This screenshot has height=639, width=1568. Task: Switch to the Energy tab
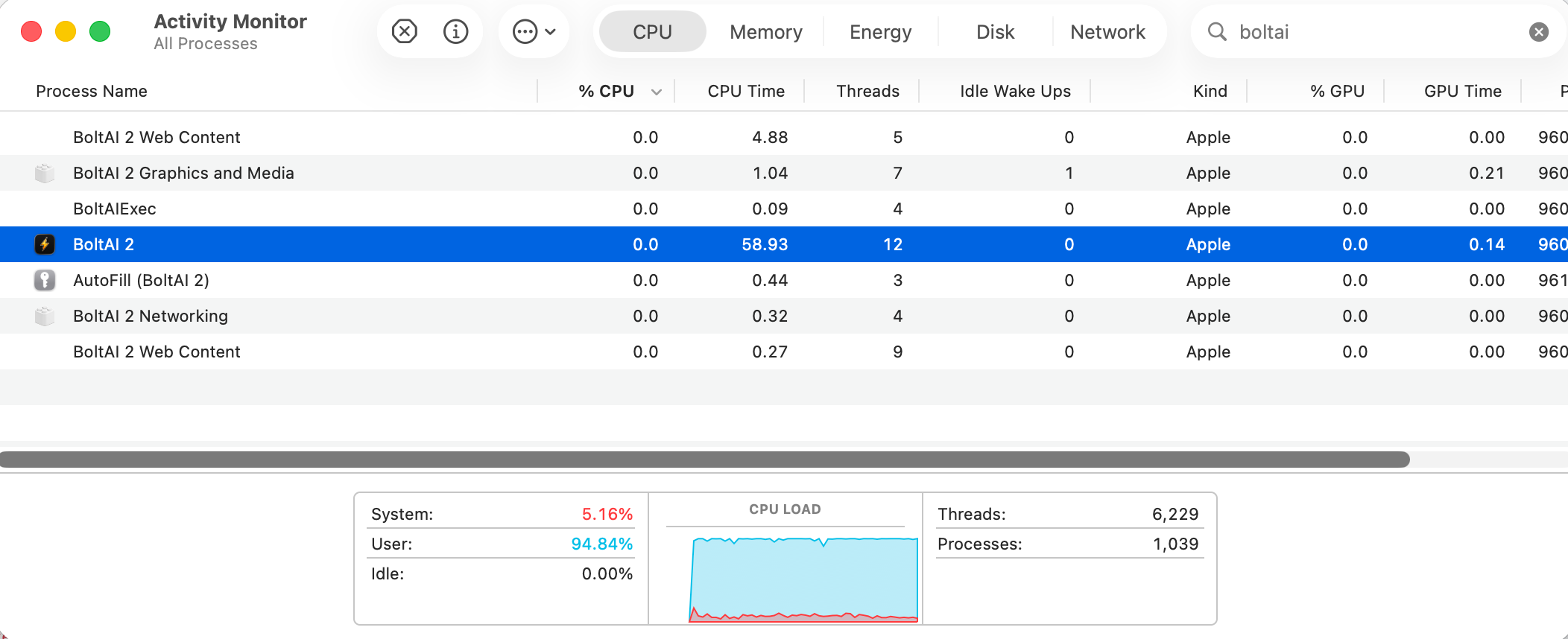pyautogui.click(x=880, y=31)
